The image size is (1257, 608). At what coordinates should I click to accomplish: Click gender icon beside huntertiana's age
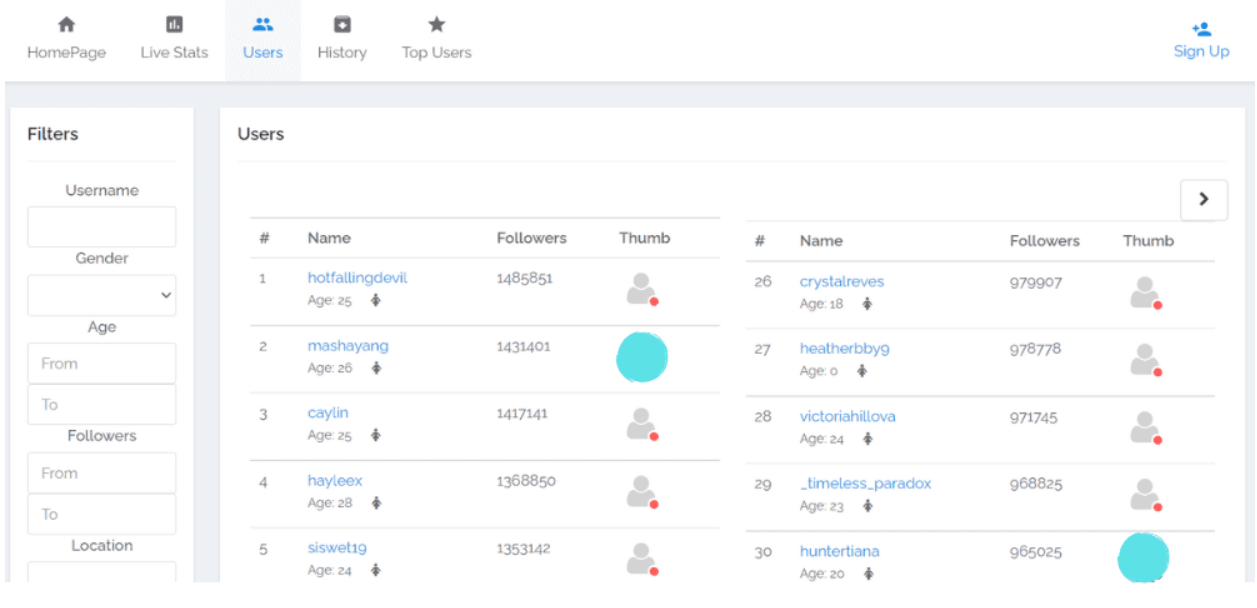click(867, 574)
